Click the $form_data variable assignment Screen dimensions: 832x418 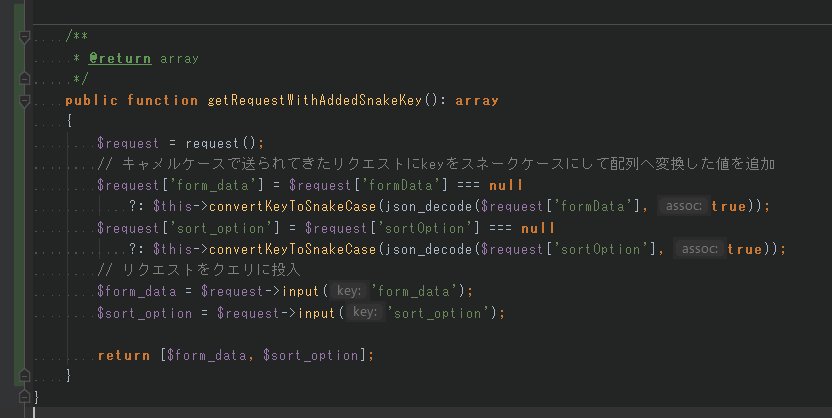(135, 291)
